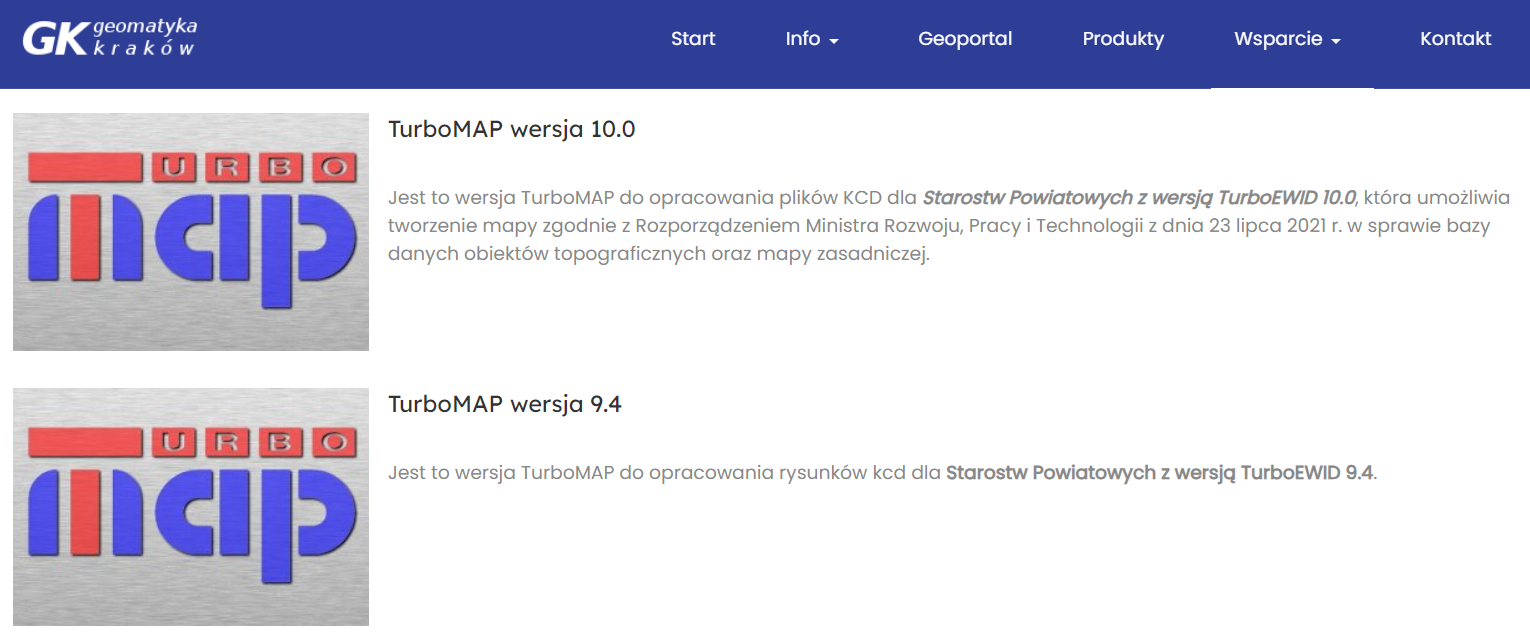Open the Geoportal page

[965, 39]
